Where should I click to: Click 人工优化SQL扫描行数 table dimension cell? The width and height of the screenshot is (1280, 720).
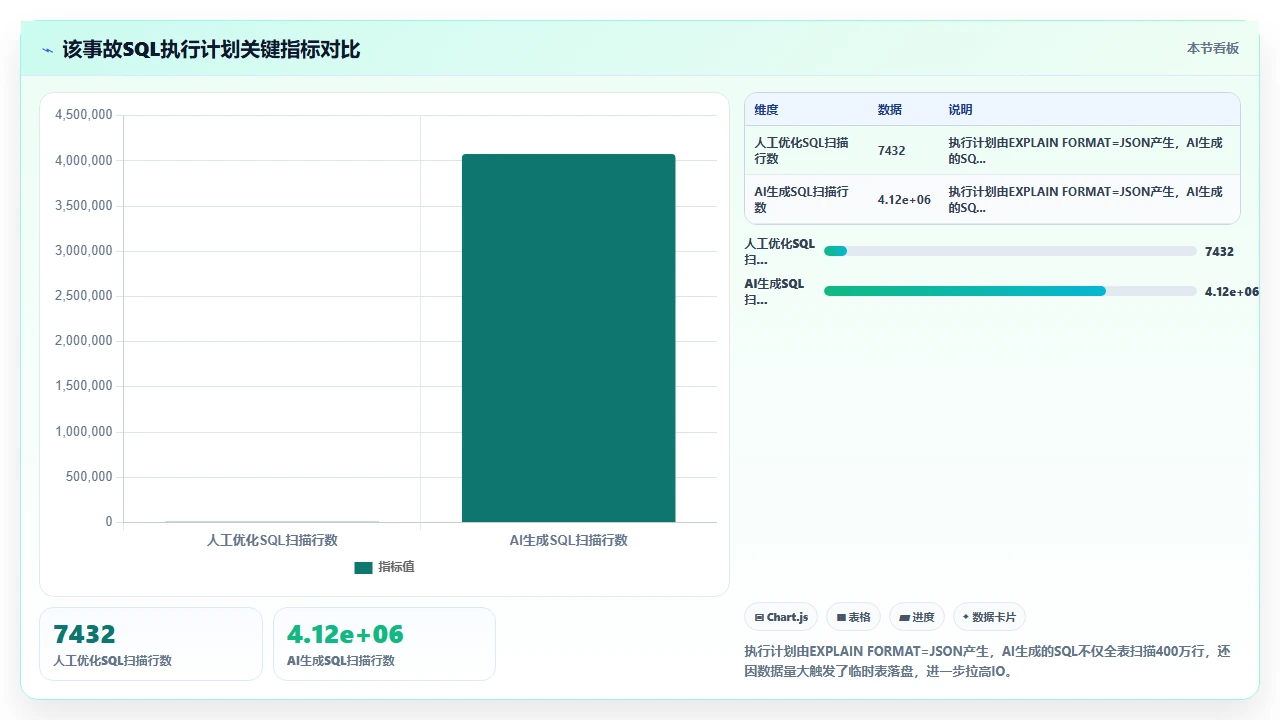(x=804, y=151)
